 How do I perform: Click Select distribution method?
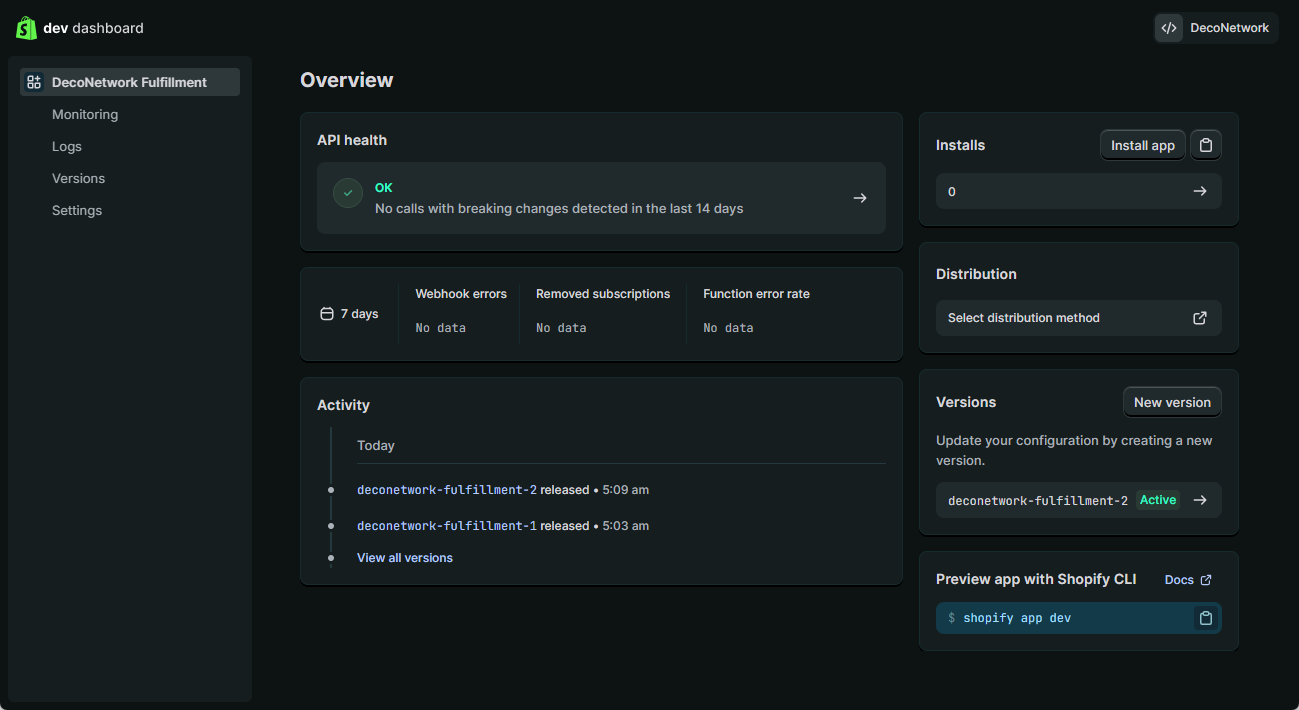pyautogui.click(x=1079, y=318)
